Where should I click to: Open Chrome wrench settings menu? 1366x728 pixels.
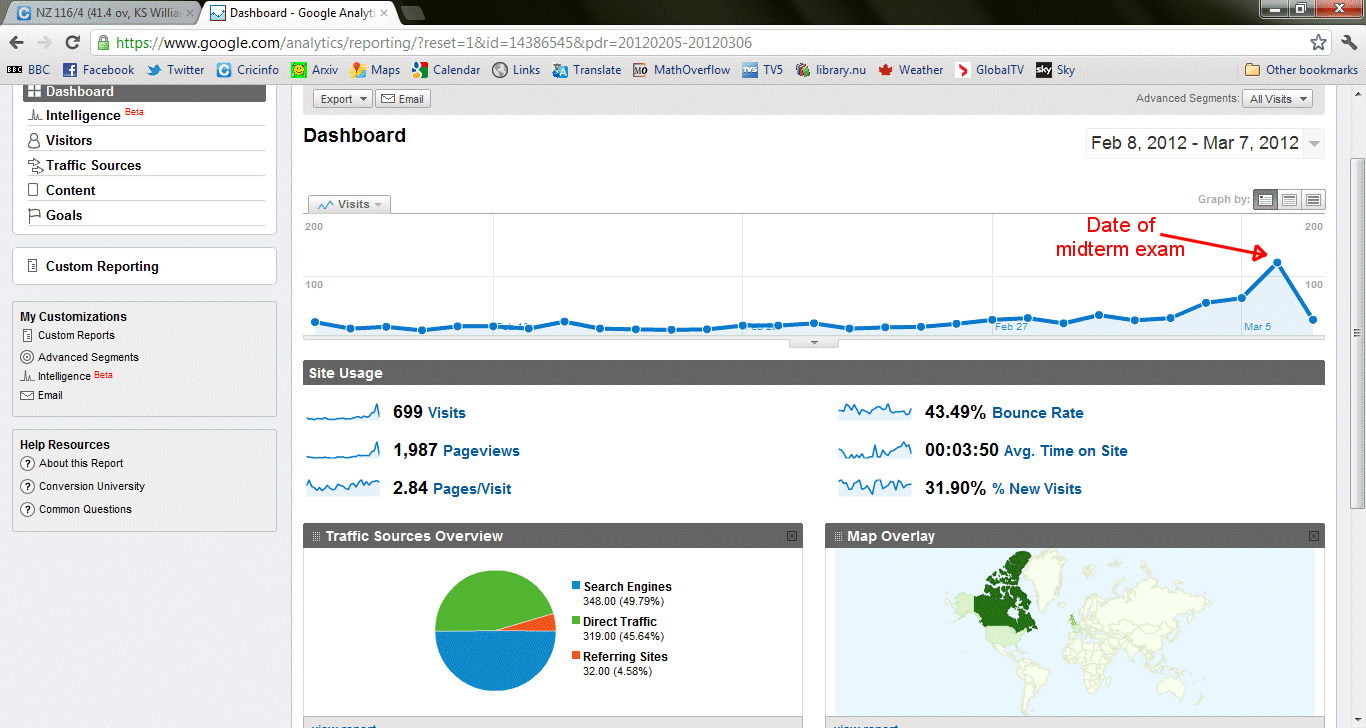[x=1347, y=43]
